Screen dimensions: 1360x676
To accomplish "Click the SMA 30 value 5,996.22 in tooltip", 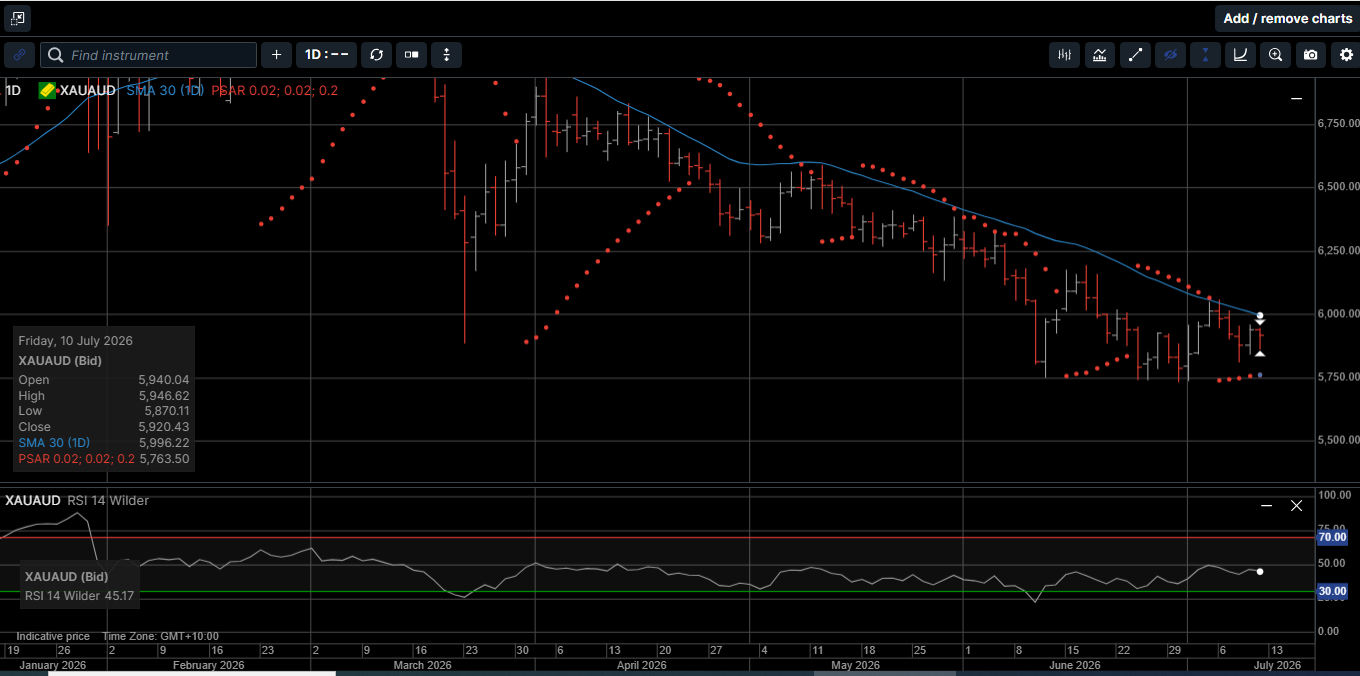I will 164,442.
